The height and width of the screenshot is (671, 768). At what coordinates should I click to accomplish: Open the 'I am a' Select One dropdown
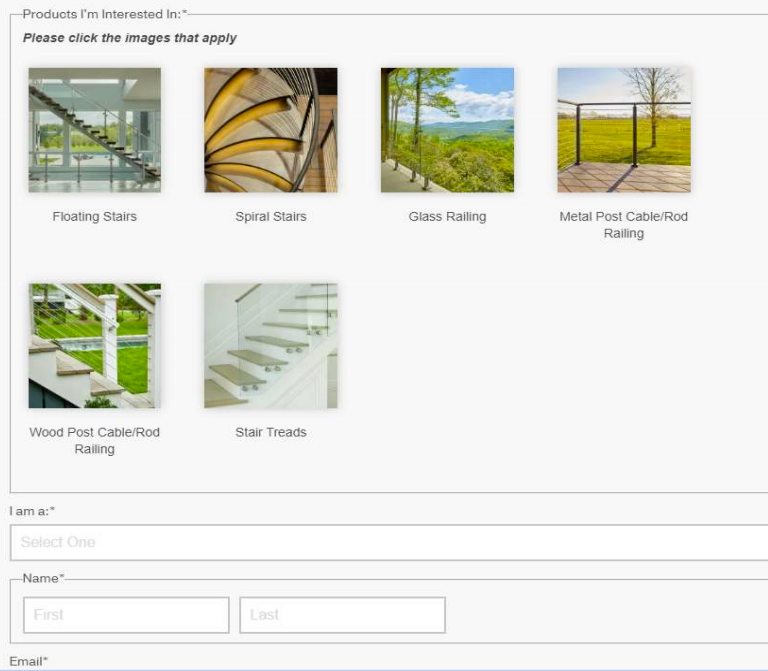pos(389,542)
